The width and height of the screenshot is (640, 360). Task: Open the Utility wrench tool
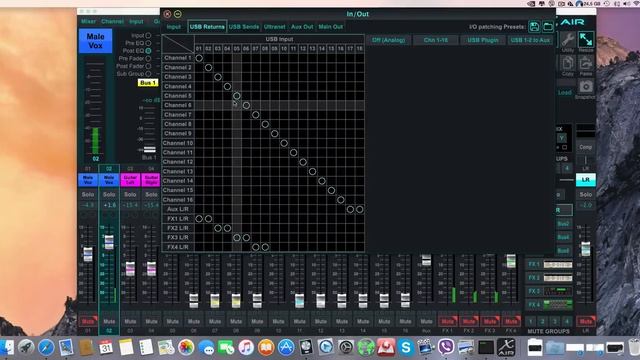[x=567, y=40]
